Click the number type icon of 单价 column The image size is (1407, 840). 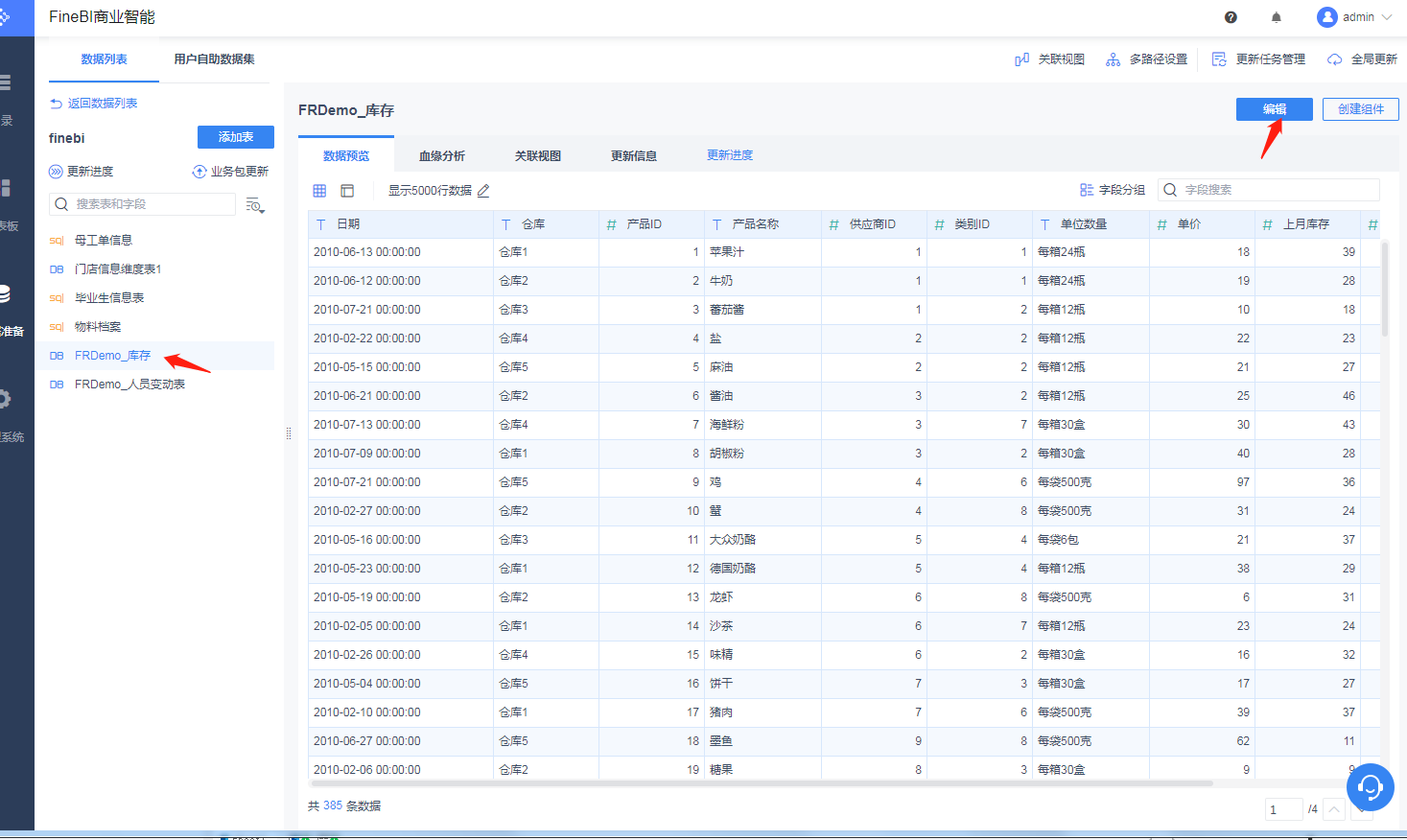(x=1161, y=224)
